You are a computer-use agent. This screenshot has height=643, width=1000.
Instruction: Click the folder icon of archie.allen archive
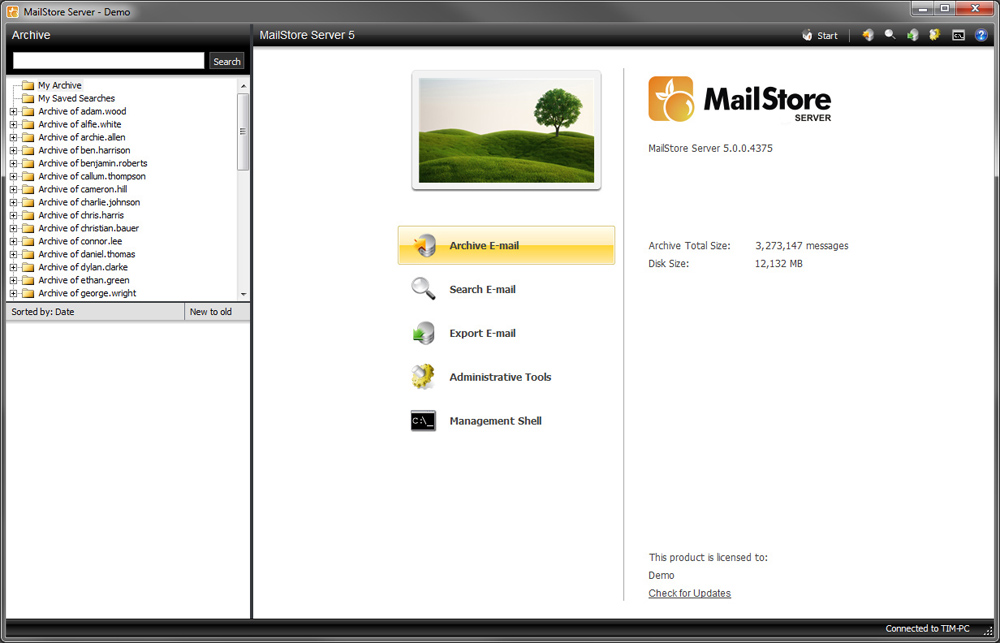pos(27,137)
